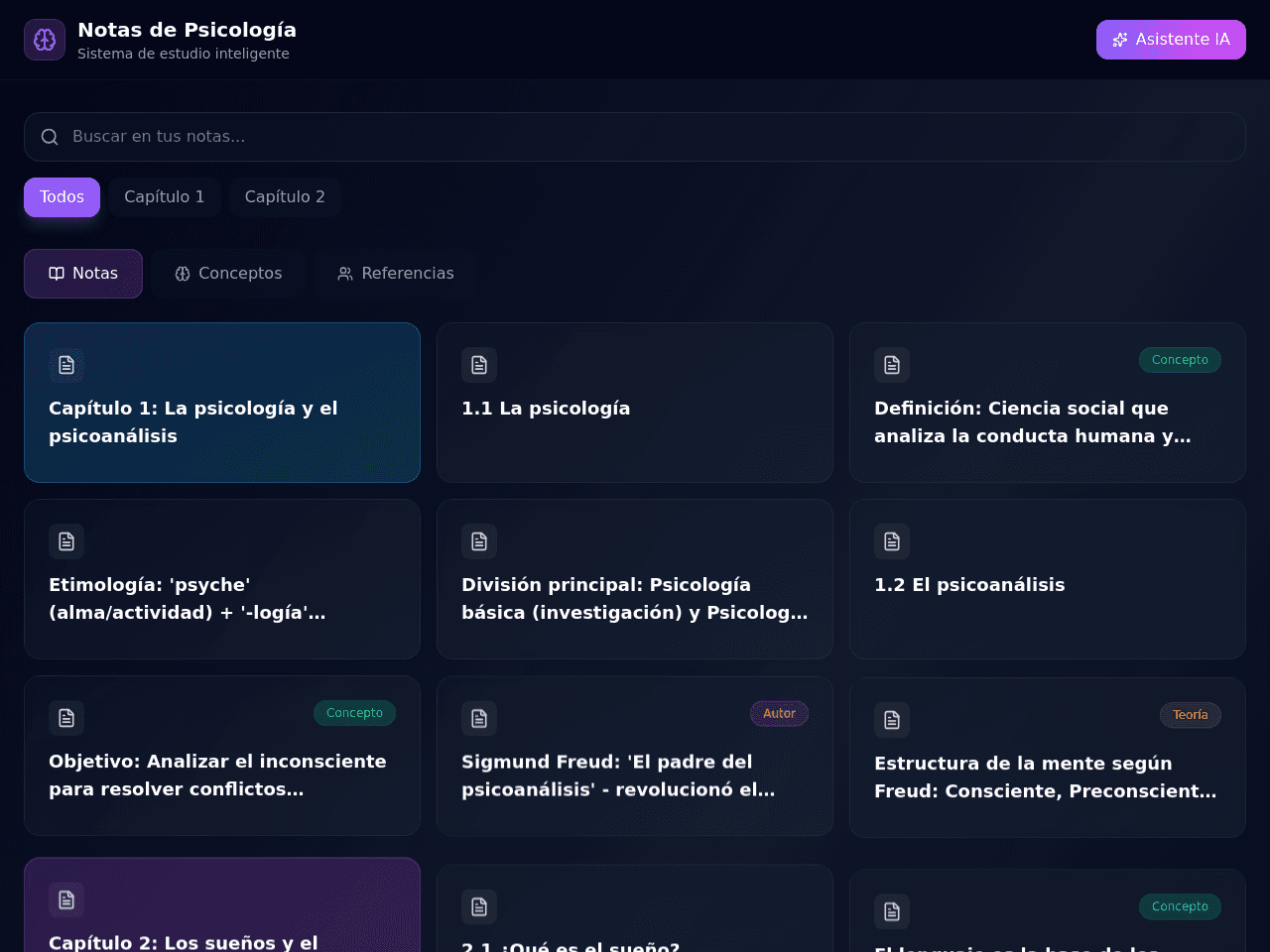Open the Notas tab
The width and height of the screenshot is (1270, 952).
coord(83,274)
